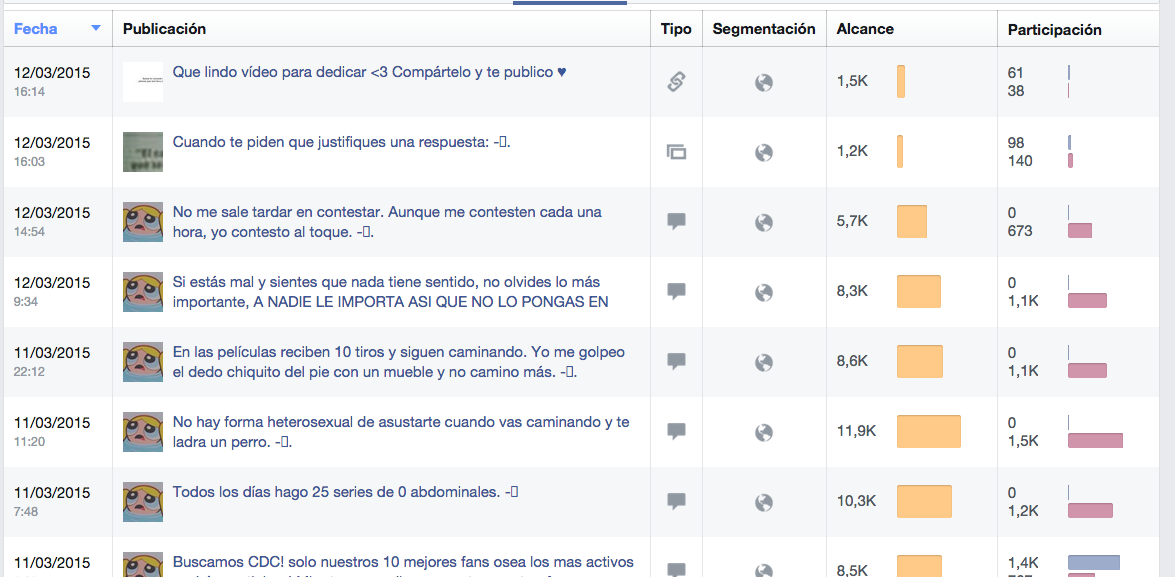Open post 'Que lindo vídeo para dedicar'
Screen dimensions: 1175x577
[x=369, y=73]
